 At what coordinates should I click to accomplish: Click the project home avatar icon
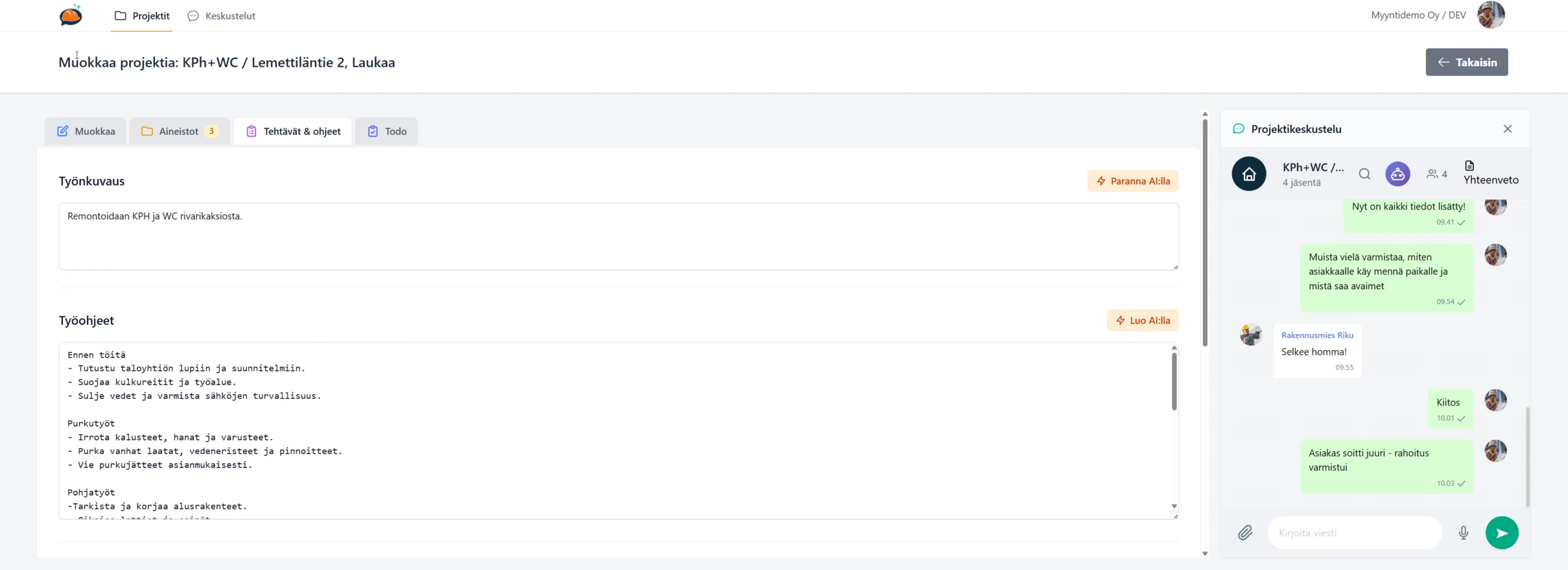point(1249,174)
